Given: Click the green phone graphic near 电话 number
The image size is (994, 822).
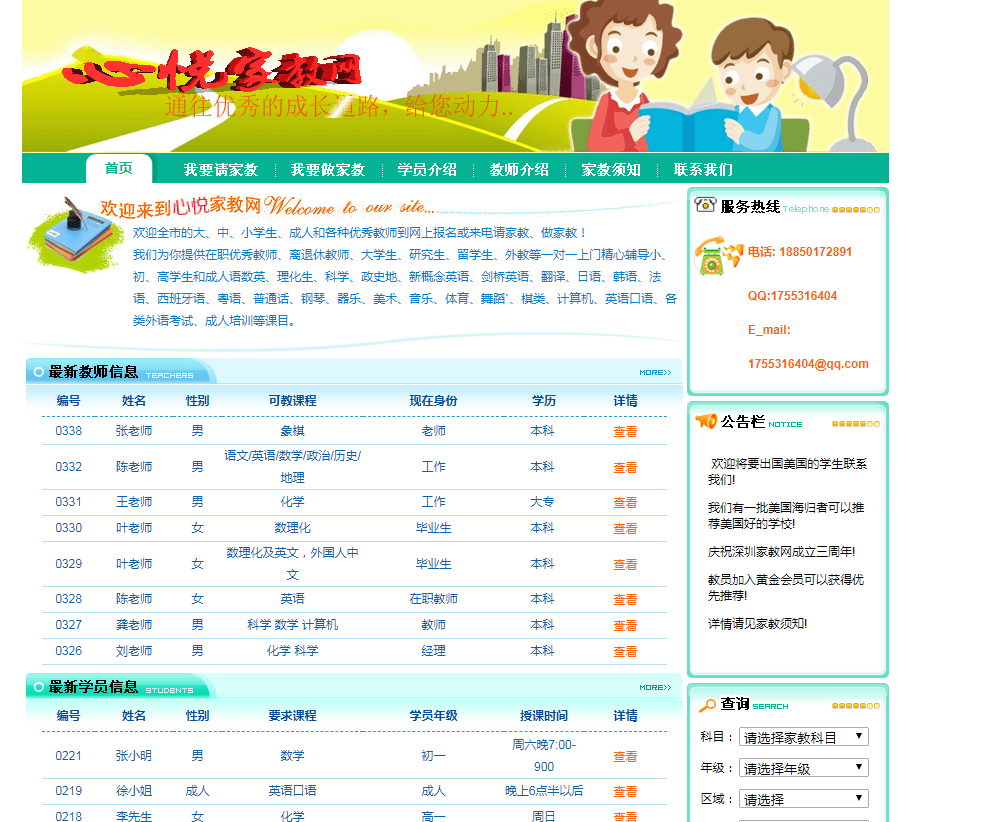Looking at the screenshot, I should click(x=718, y=255).
